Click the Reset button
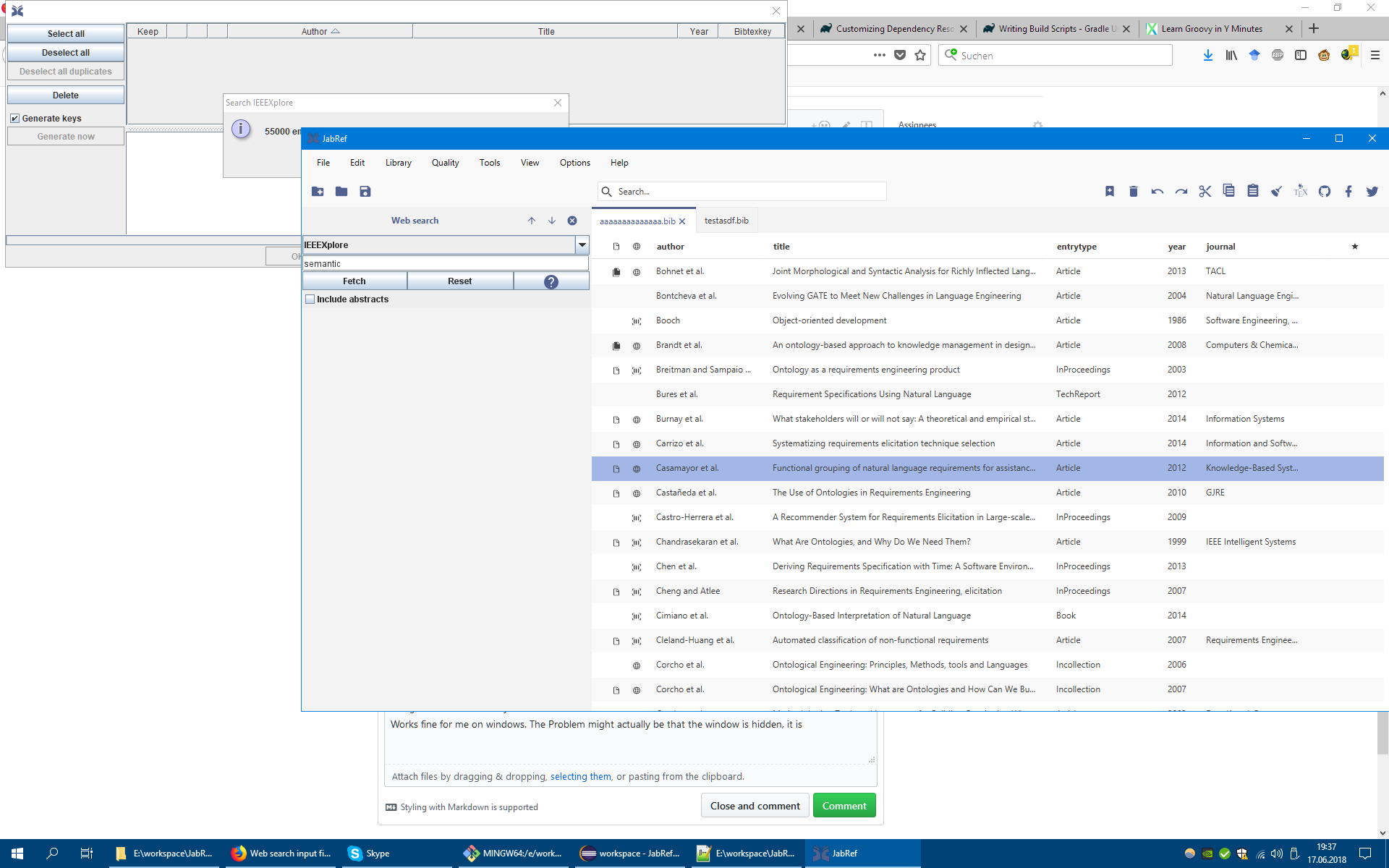 [x=460, y=281]
